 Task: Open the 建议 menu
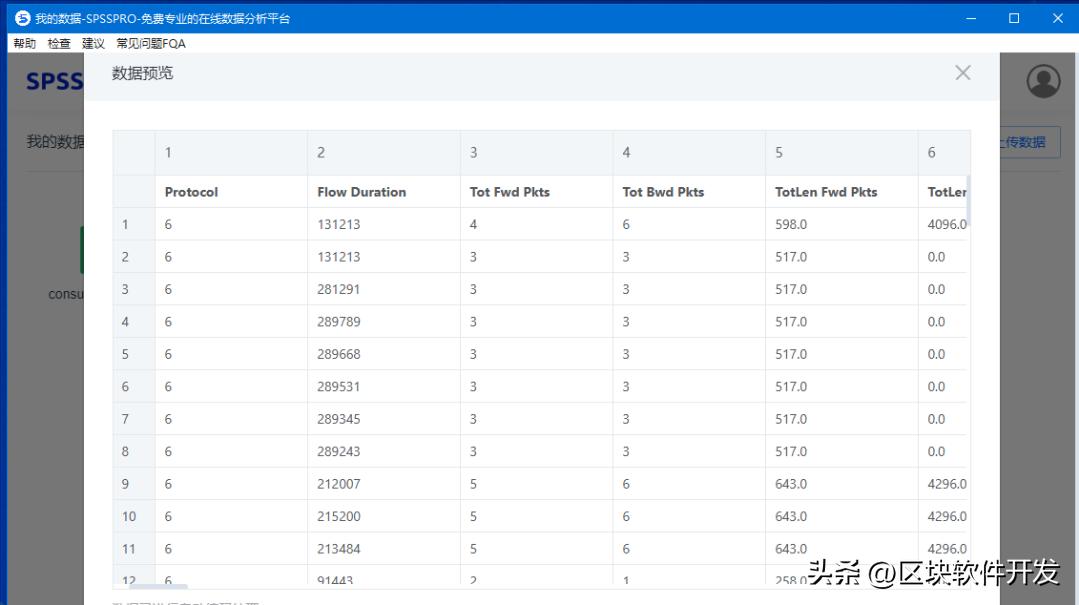coord(93,44)
